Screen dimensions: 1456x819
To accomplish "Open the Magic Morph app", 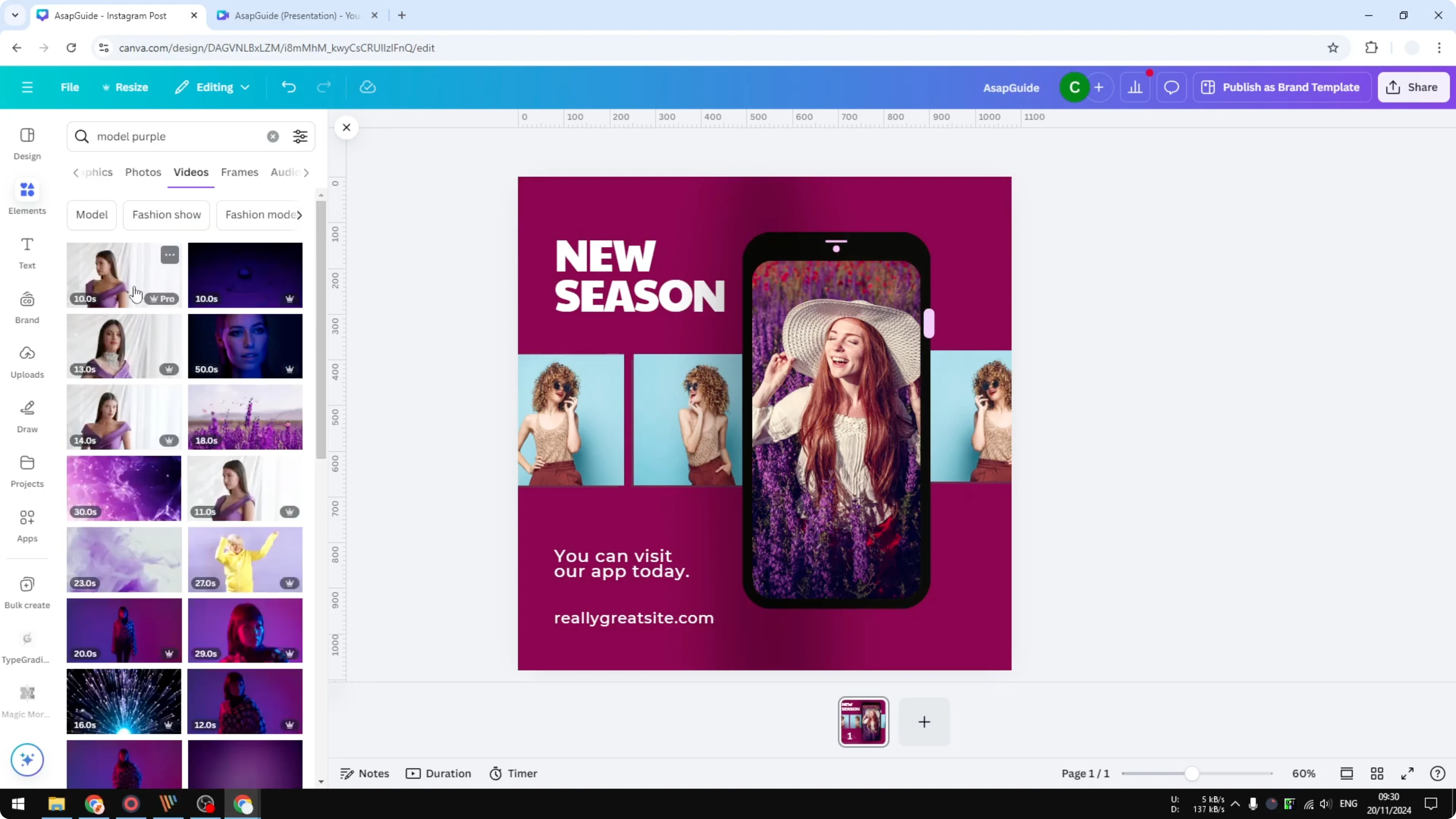I will point(27,699).
